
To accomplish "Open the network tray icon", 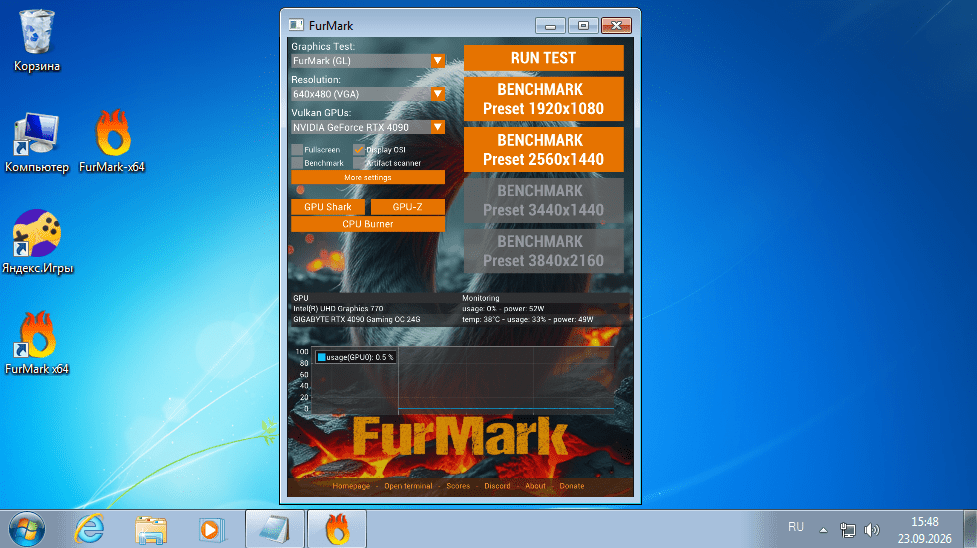I will [x=847, y=531].
